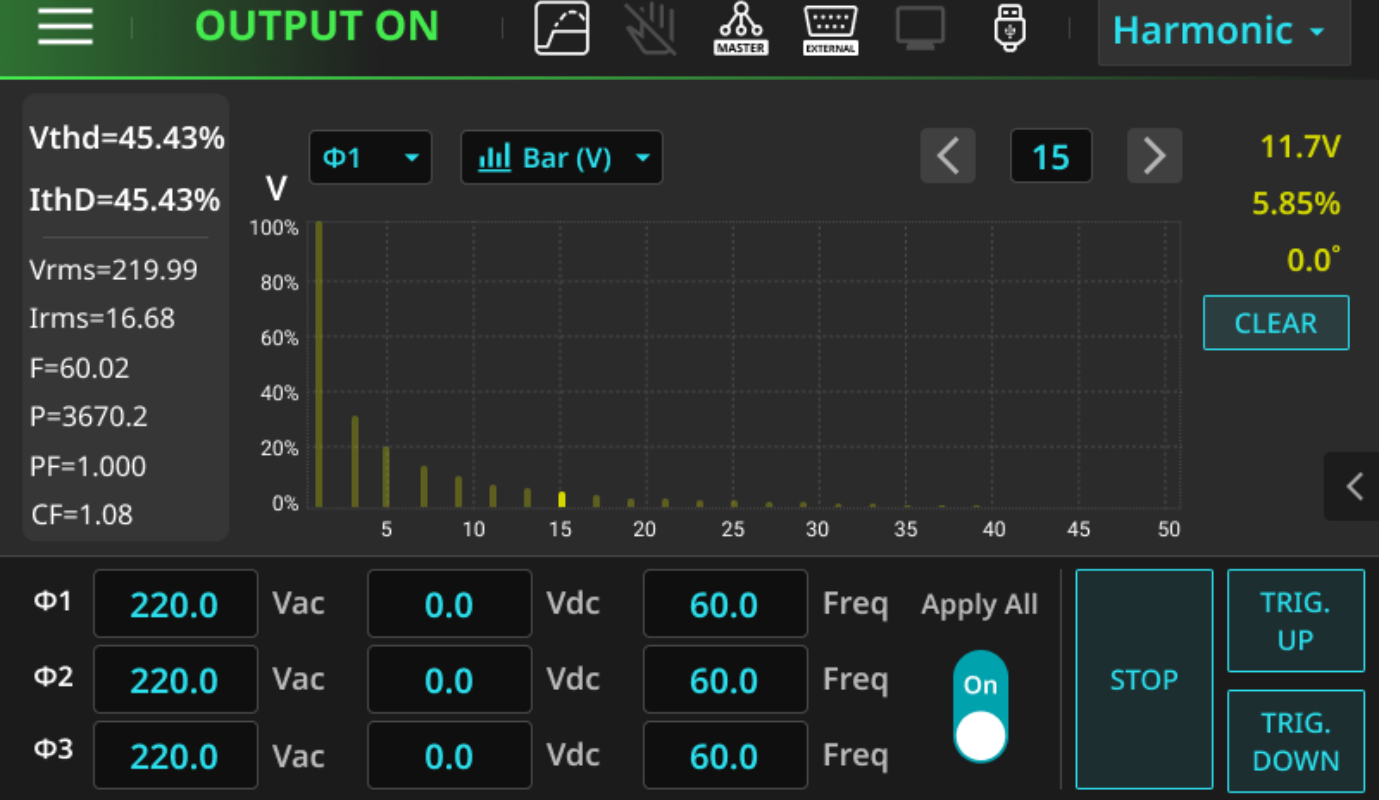Image resolution: width=1400 pixels, height=800 pixels.
Task: Click the monitor display icon
Action: (x=920, y=28)
